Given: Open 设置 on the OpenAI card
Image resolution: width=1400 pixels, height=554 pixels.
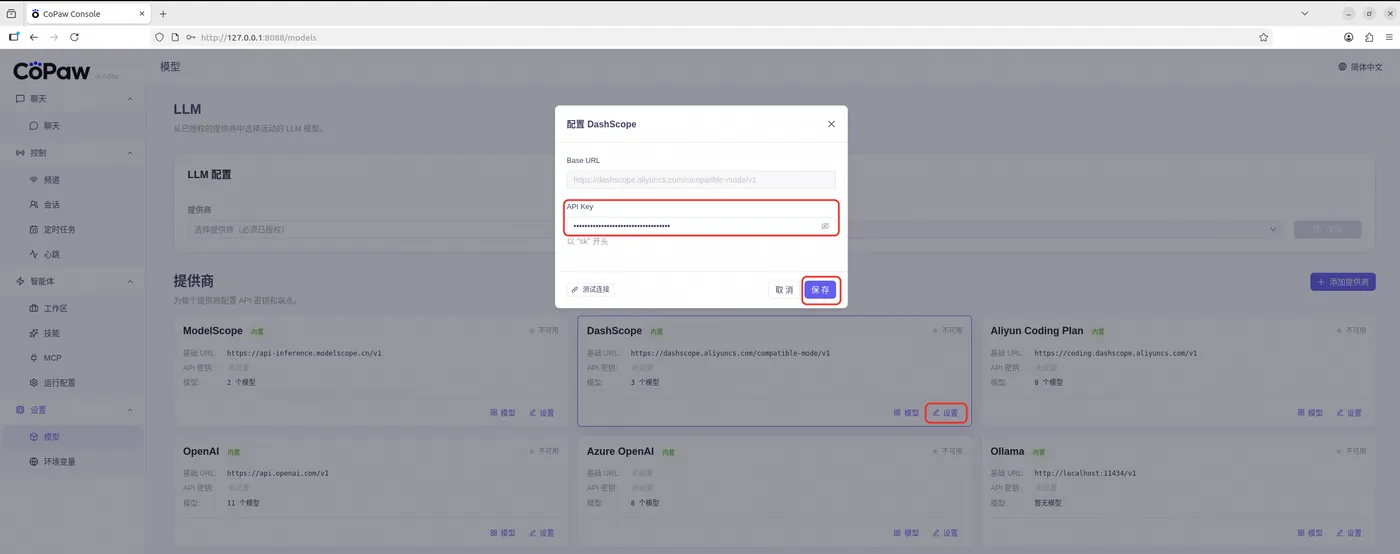Looking at the screenshot, I should (x=541, y=533).
